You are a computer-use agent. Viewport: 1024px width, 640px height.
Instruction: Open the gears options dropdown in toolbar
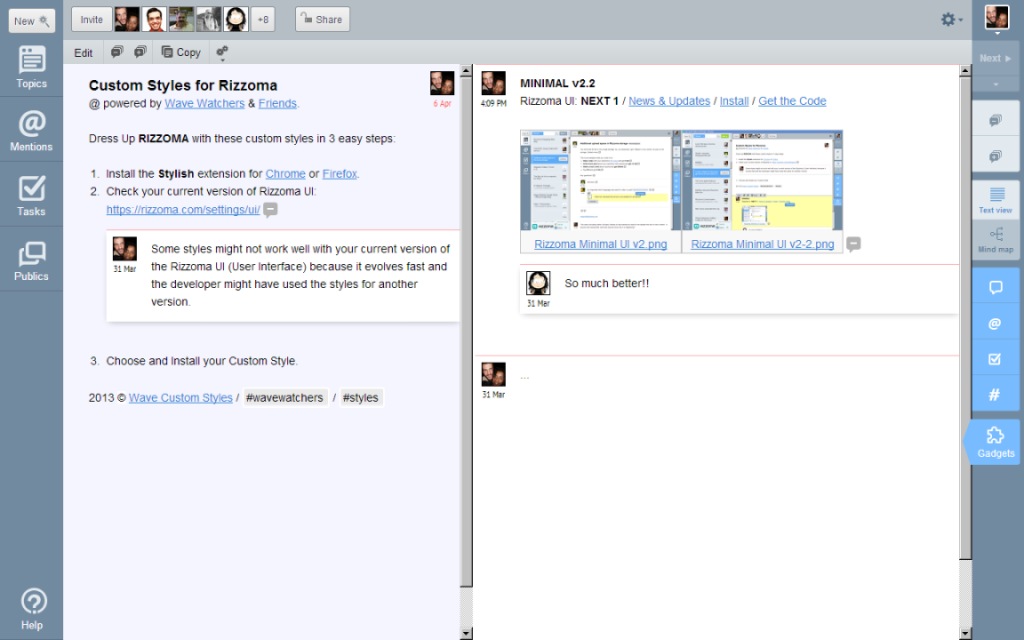tap(222, 52)
